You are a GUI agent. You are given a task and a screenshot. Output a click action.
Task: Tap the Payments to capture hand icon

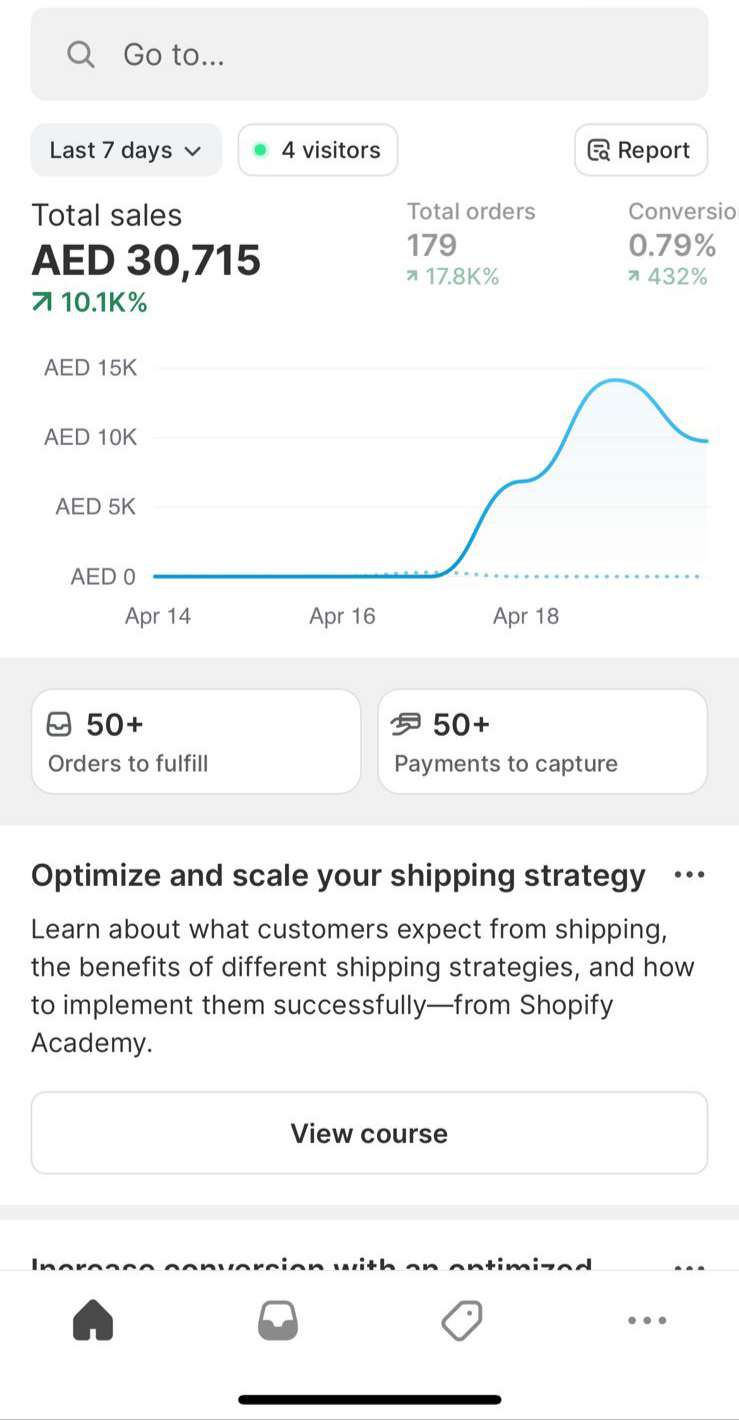pyautogui.click(x=407, y=724)
